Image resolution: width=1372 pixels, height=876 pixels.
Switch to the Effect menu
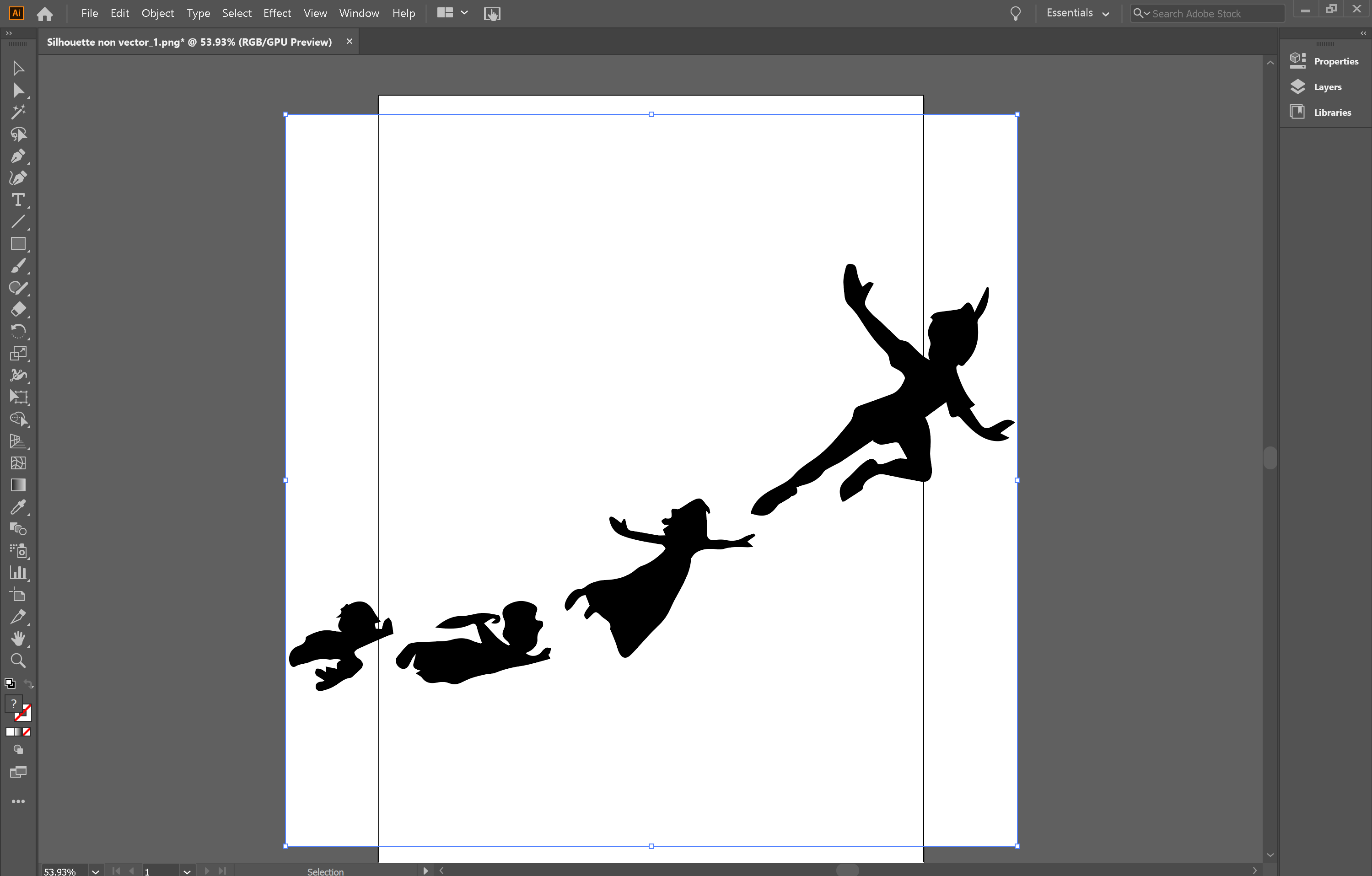[277, 12]
